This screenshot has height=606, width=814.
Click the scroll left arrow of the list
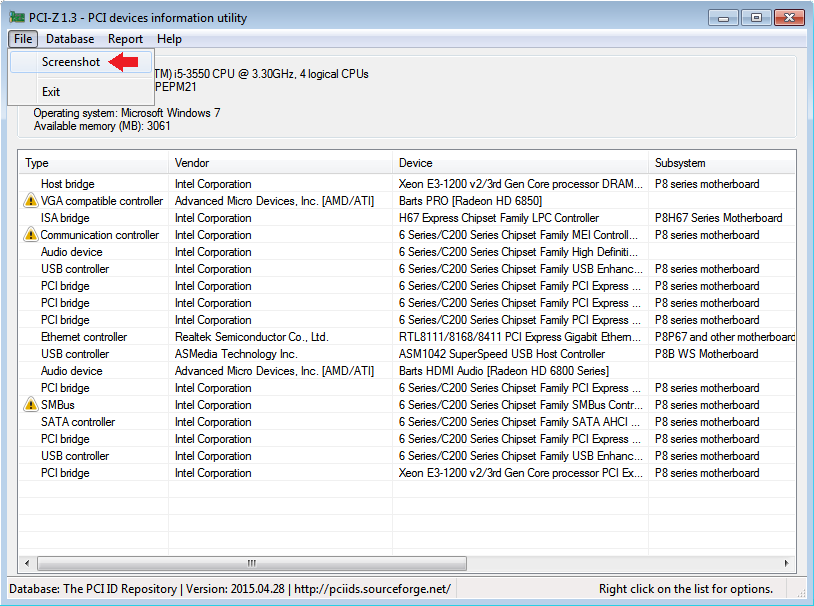pyautogui.click(x=27, y=563)
